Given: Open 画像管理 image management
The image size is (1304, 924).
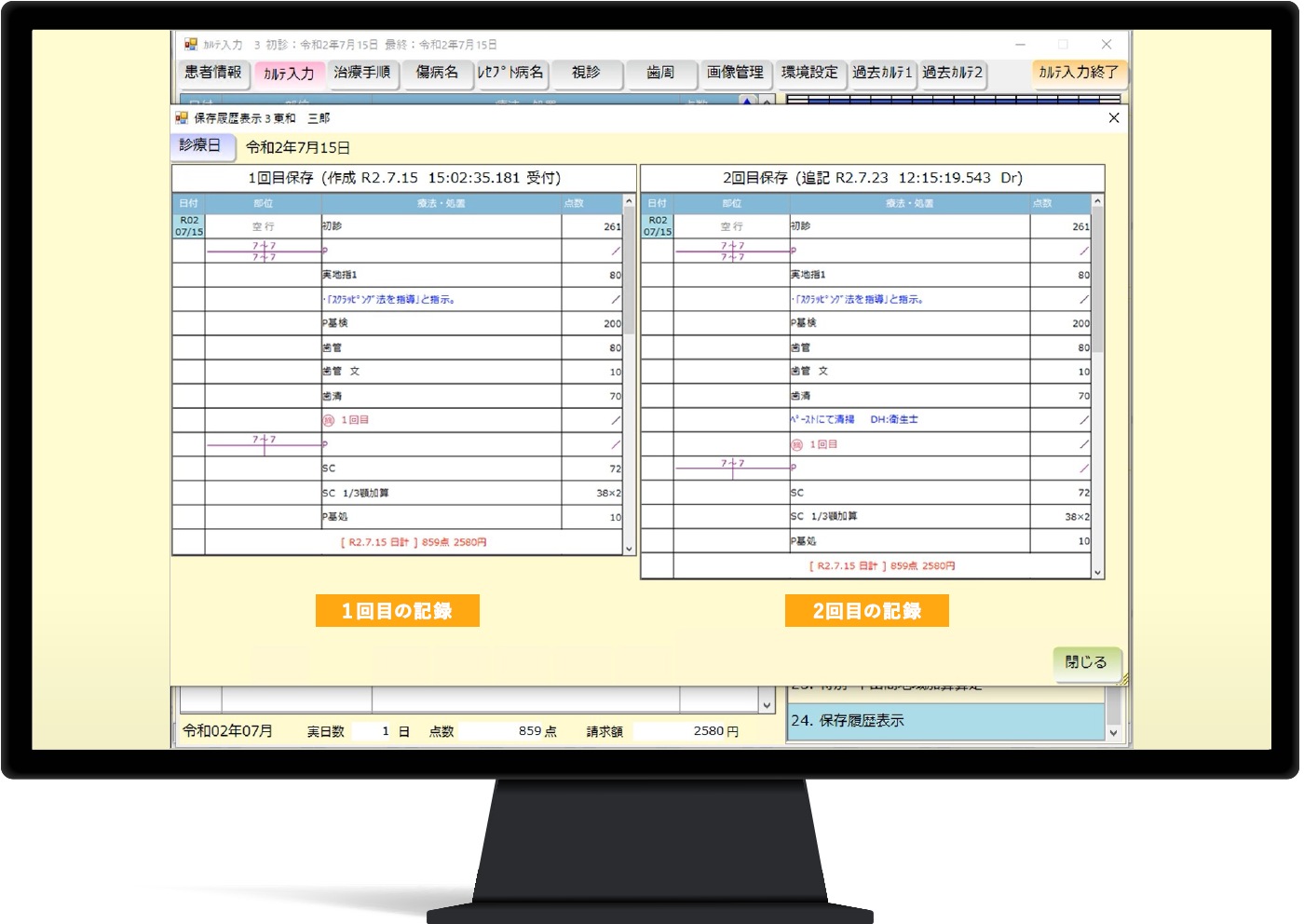Looking at the screenshot, I should [735, 73].
